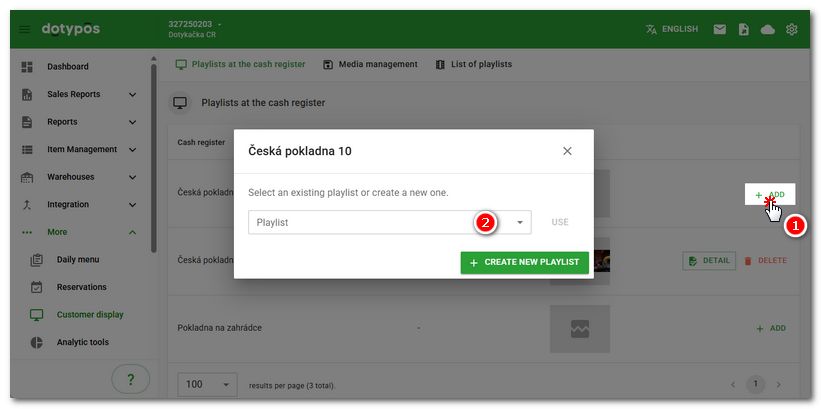Click the Pokladna na zahrádce image placeholder
Image resolution: width=821 pixels, height=409 pixels.
(579, 328)
